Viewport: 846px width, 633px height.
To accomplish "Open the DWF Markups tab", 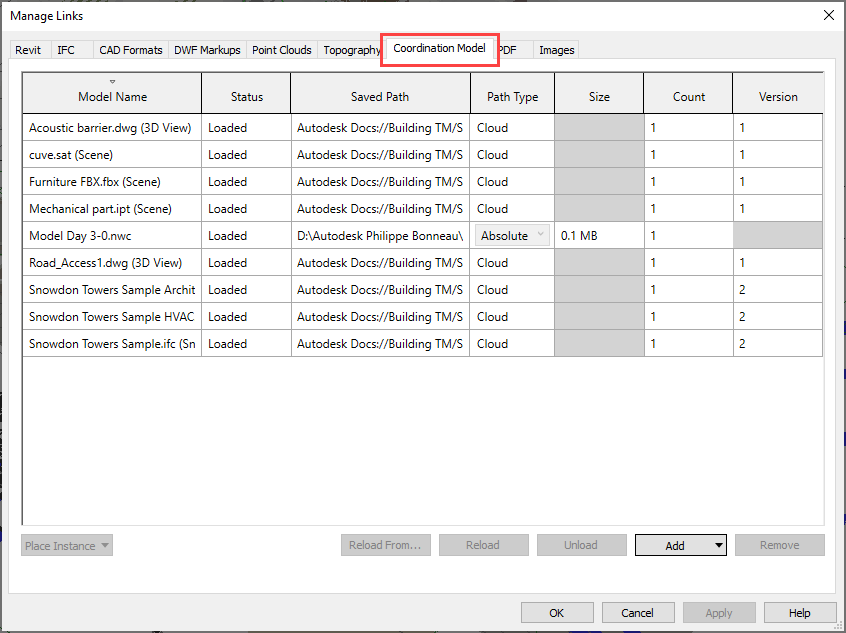I will pyautogui.click(x=207, y=50).
